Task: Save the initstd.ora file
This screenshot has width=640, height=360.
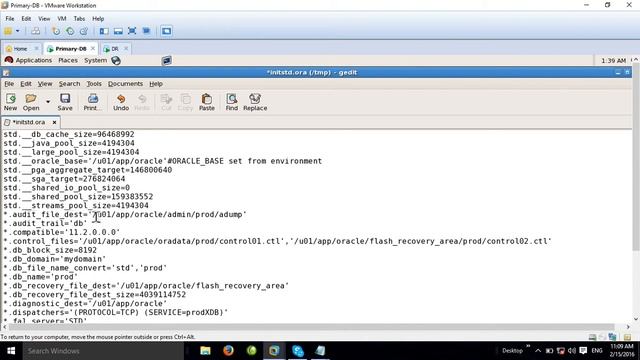Action: (65, 102)
